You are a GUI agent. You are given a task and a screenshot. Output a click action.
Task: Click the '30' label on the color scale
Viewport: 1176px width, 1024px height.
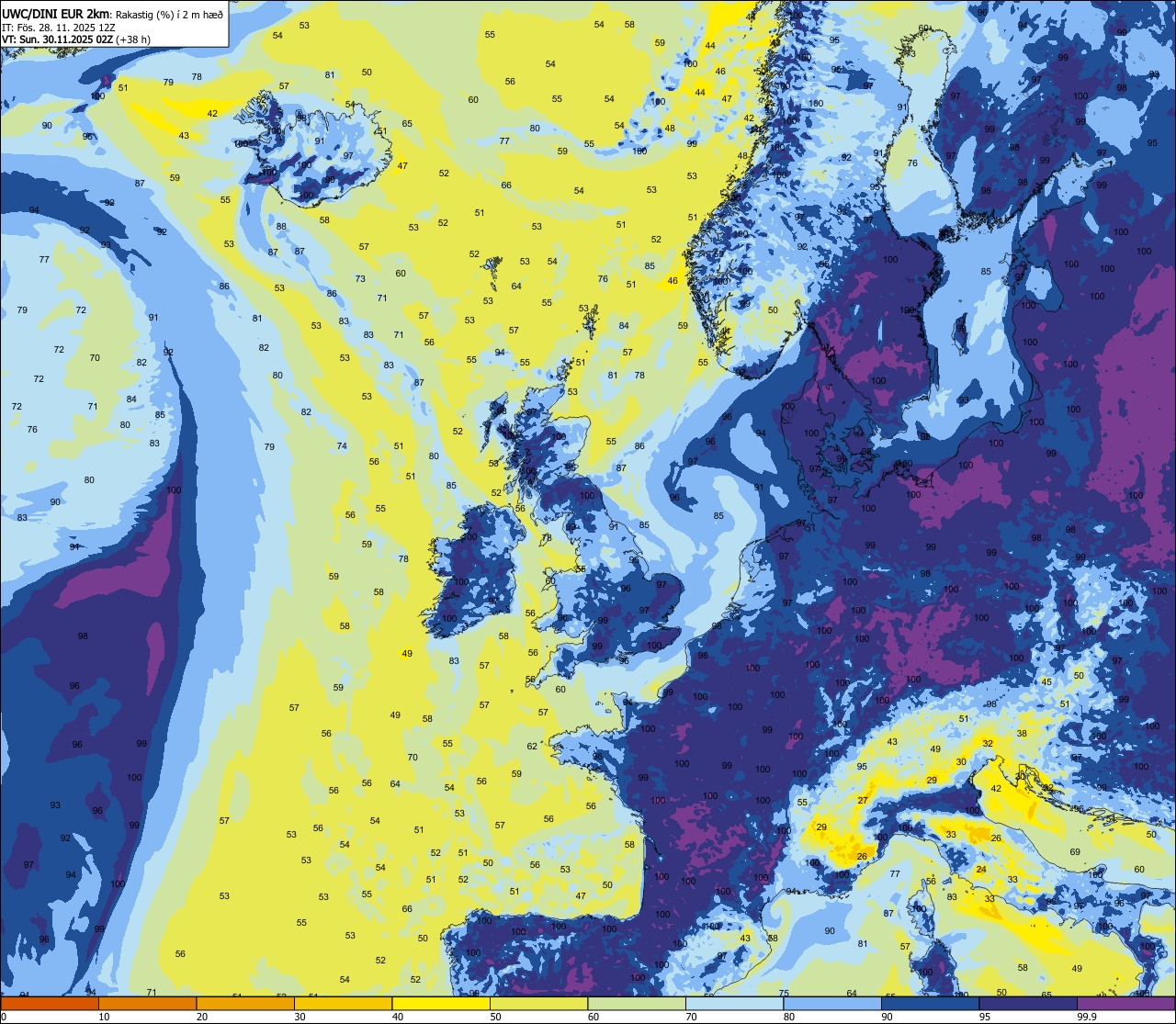coord(300,1017)
